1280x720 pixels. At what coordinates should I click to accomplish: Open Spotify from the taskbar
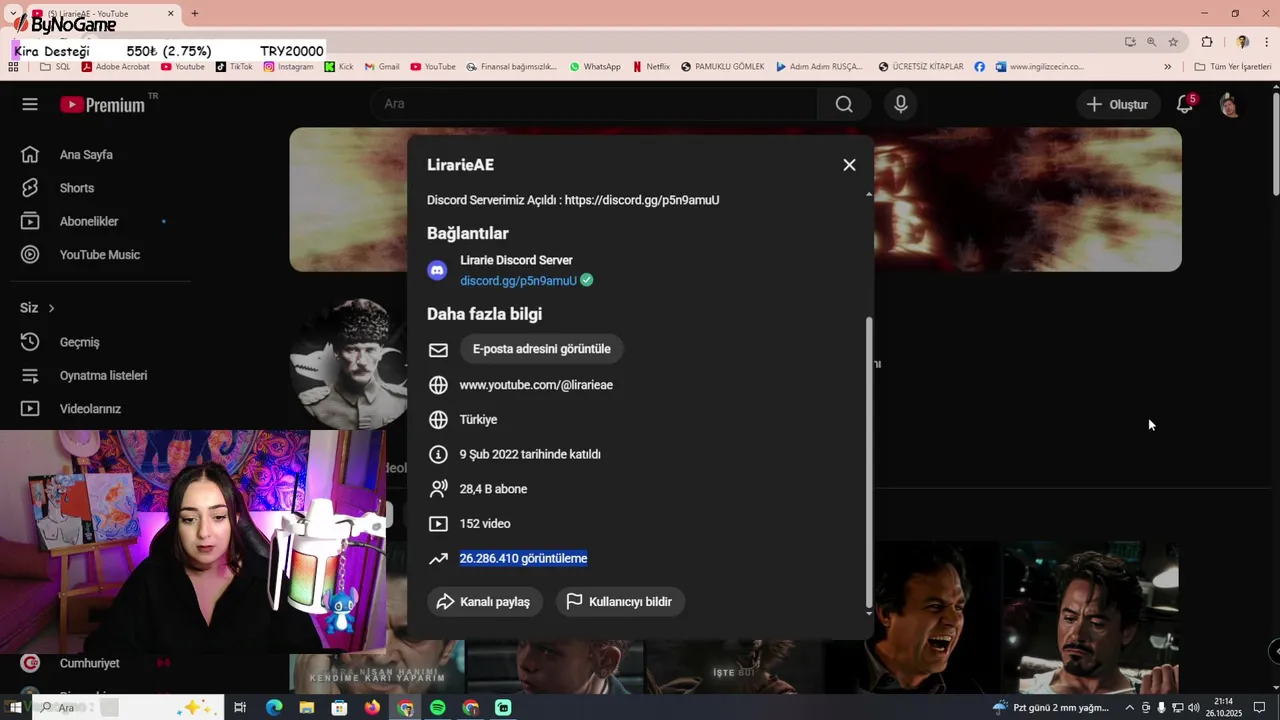pos(438,708)
